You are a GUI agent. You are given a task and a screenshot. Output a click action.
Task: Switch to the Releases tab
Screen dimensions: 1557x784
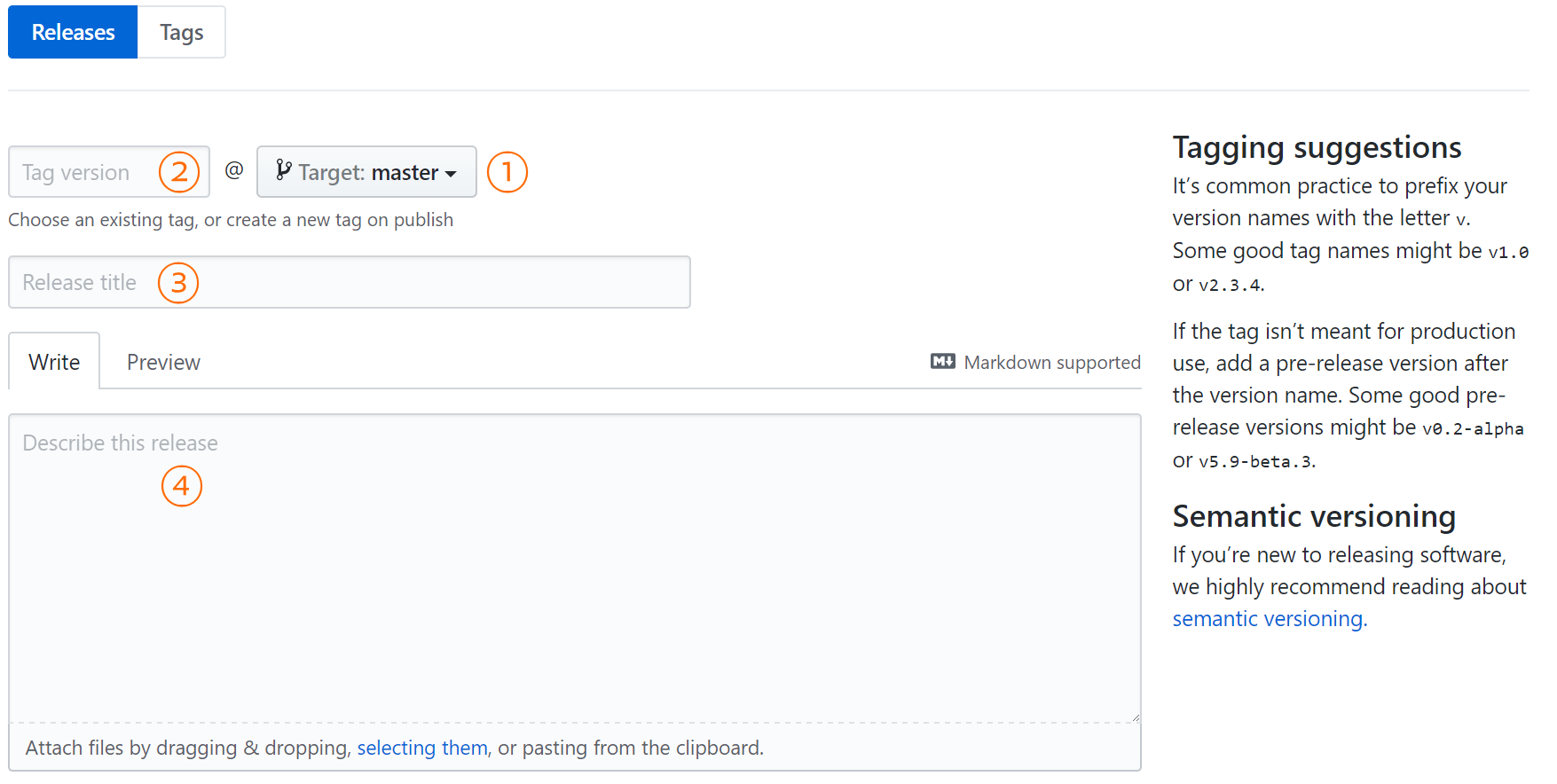[73, 32]
